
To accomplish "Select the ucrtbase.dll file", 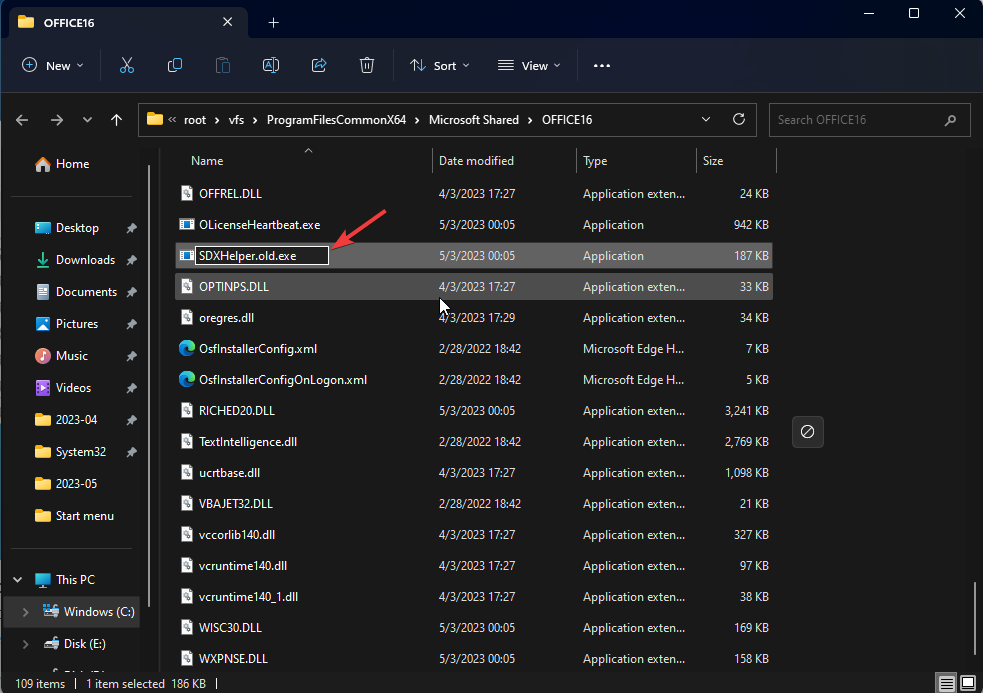I will click(x=473, y=473).
